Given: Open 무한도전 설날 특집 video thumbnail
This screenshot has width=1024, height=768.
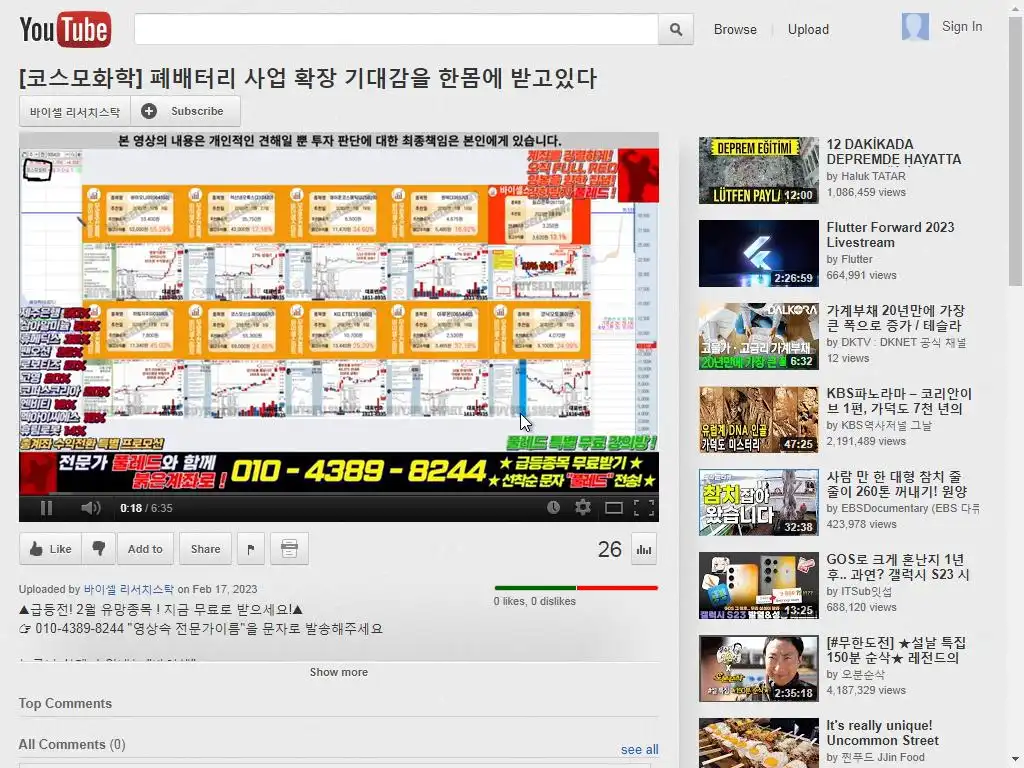Looking at the screenshot, I should pos(758,668).
